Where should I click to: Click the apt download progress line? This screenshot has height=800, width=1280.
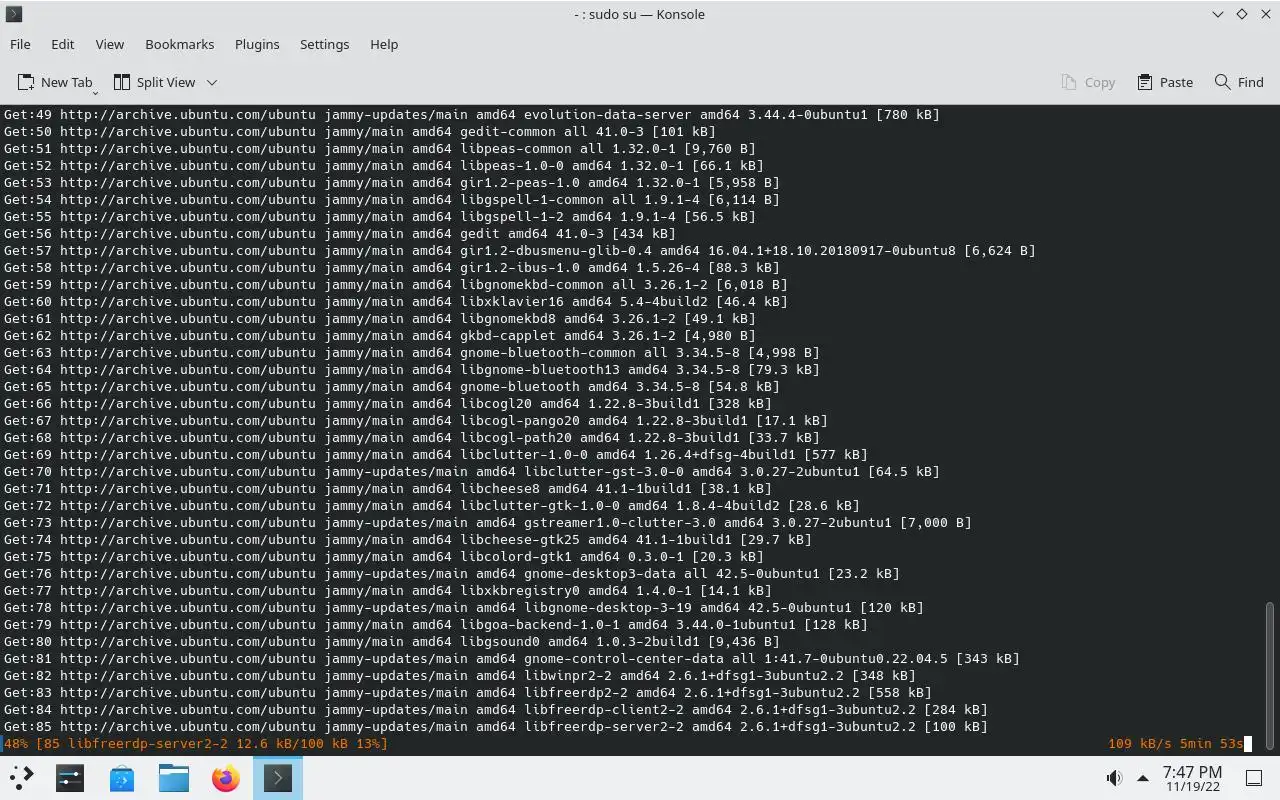click(195, 744)
